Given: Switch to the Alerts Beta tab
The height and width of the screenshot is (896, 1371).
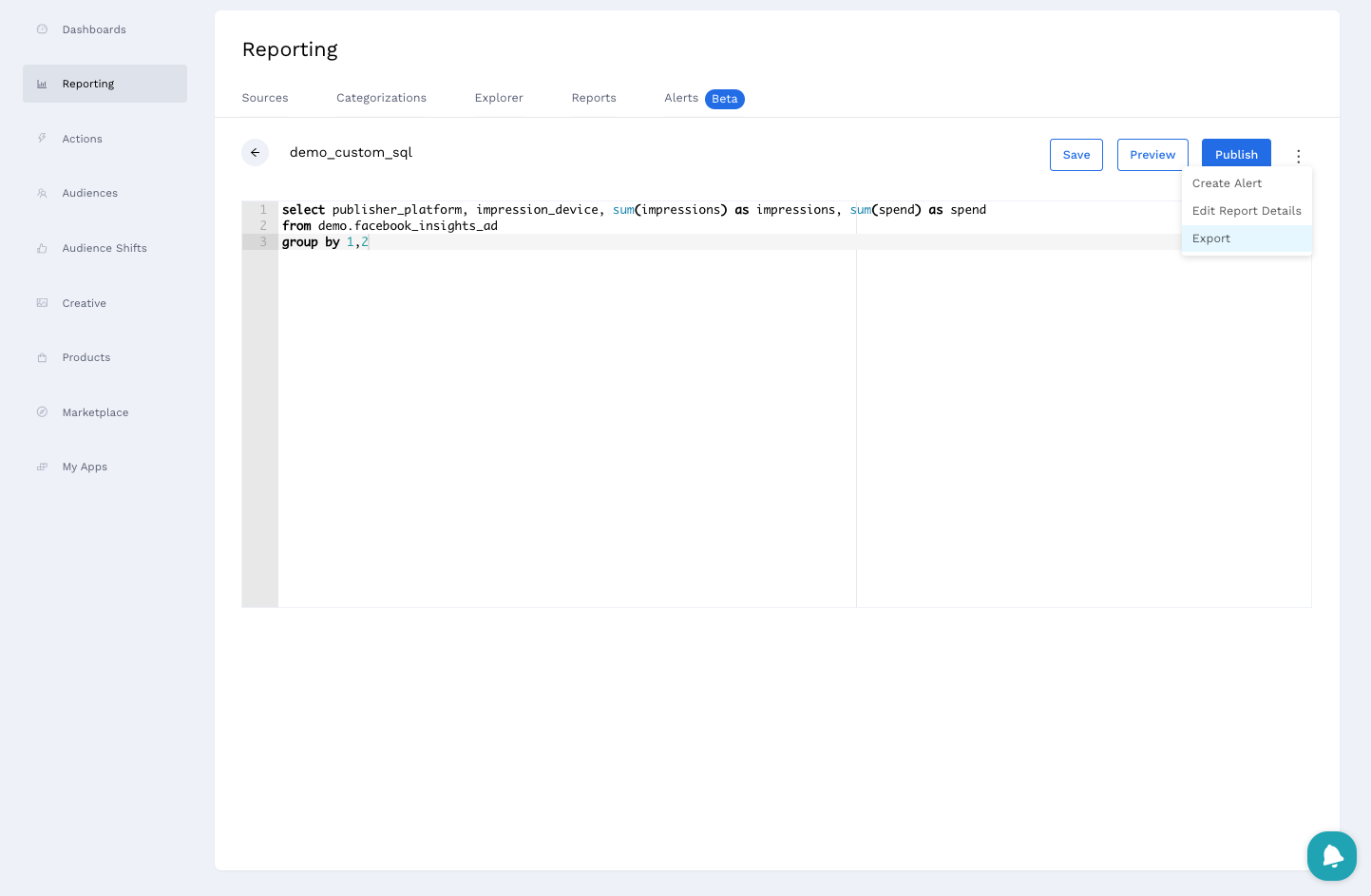Looking at the screenshot, I should click(x=703, y=98).
